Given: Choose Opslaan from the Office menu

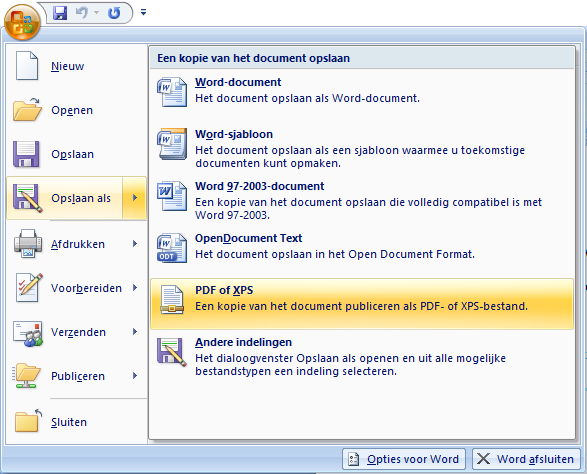Looking at the screenshot, I should tap(76, 154).
